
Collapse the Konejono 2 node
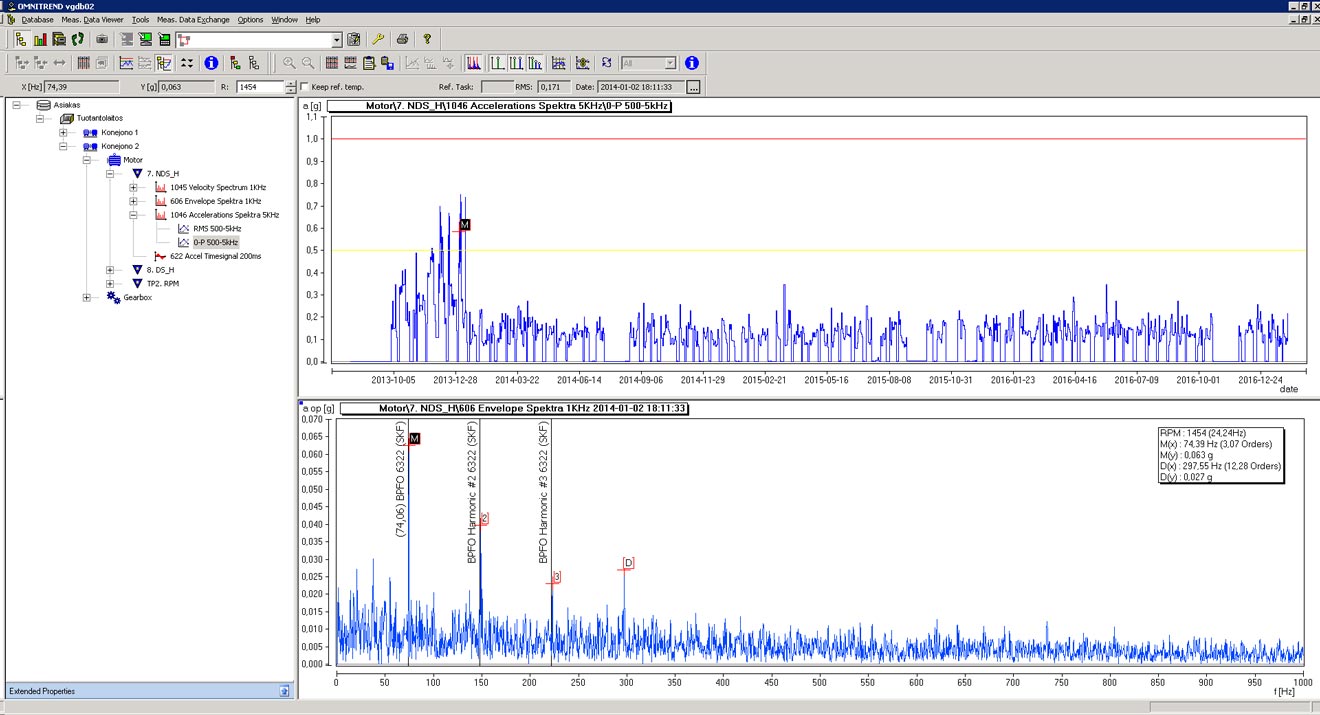pyautogui.click(x=63, y=146)
